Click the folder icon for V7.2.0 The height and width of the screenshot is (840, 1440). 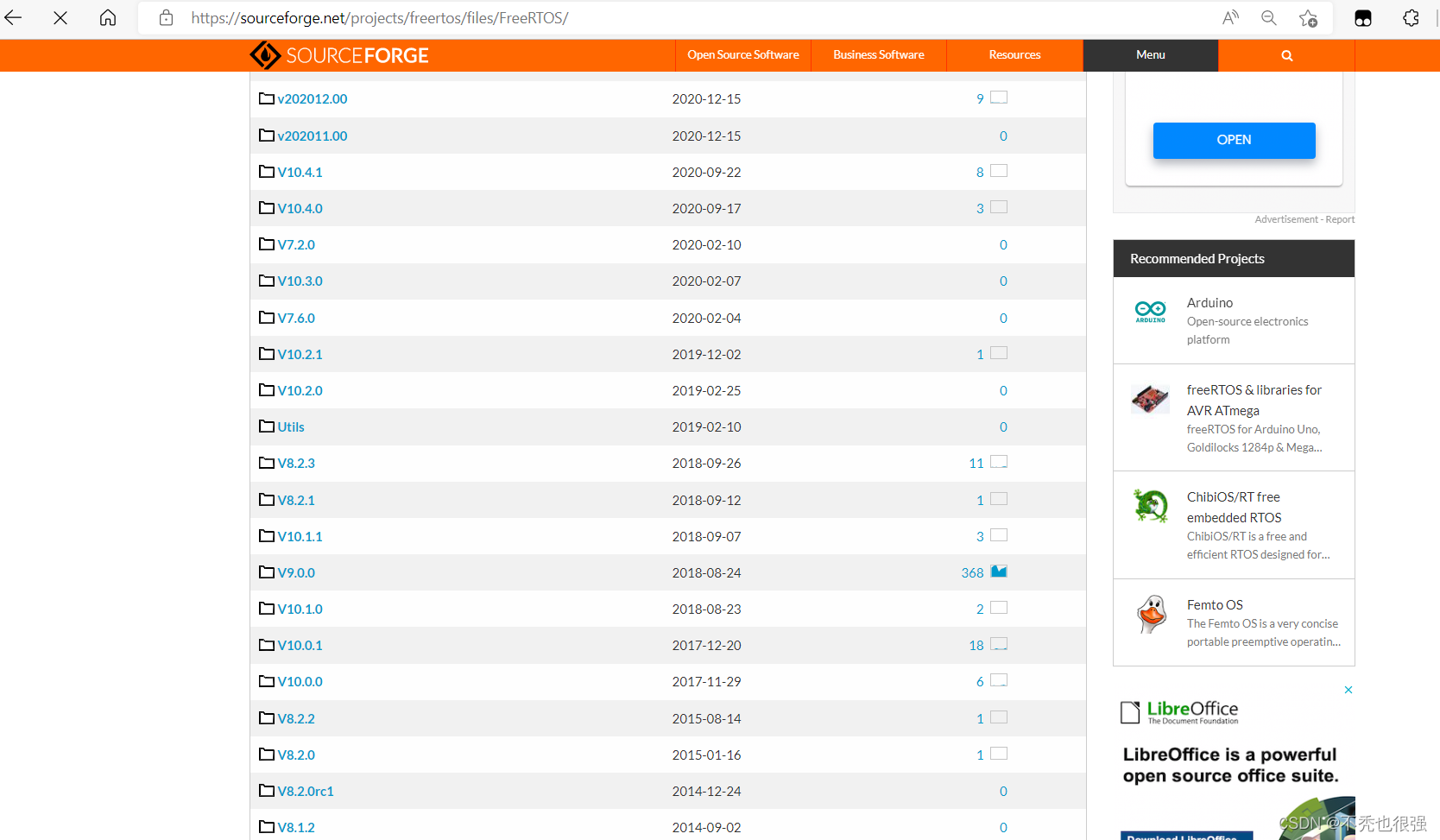[x=267, y=244]
